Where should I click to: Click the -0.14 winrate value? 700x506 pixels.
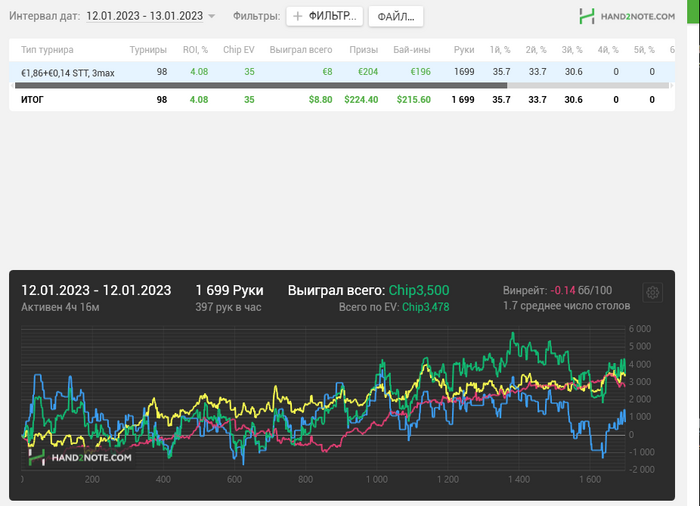coord(562,290)
